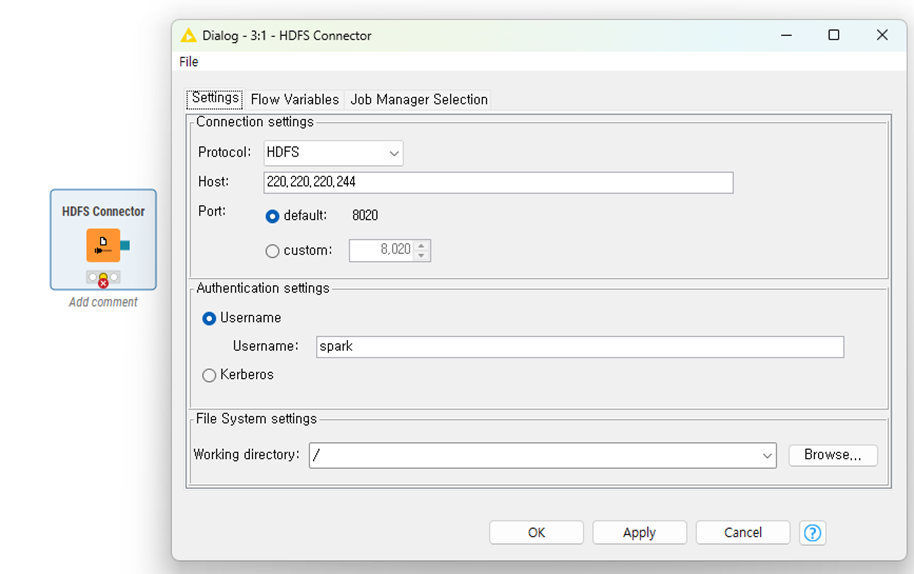Switch to the Flow Variables tab
Screen dimensions: 914x574
[x=294, y=99]
